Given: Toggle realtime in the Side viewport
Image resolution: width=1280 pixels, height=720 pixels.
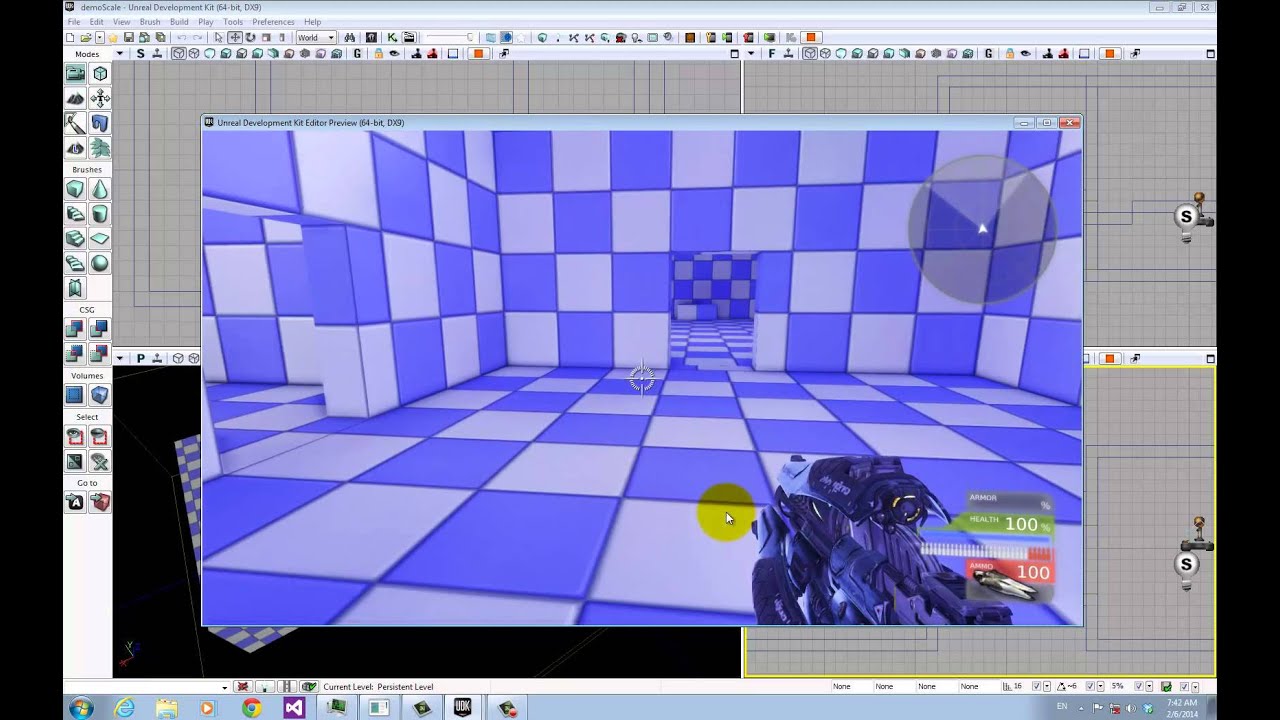Looking at the screenshot, I should point(157,54).
